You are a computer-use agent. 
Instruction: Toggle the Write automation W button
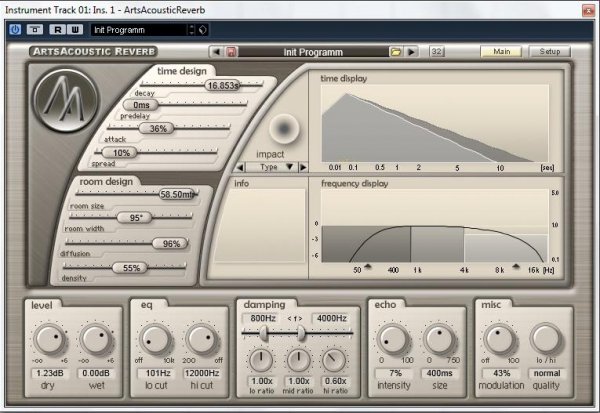click(x=75, y=29)
